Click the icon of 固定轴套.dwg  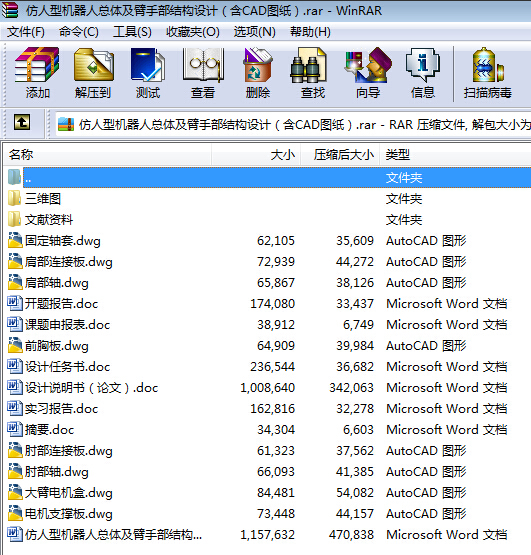[15, 240]
